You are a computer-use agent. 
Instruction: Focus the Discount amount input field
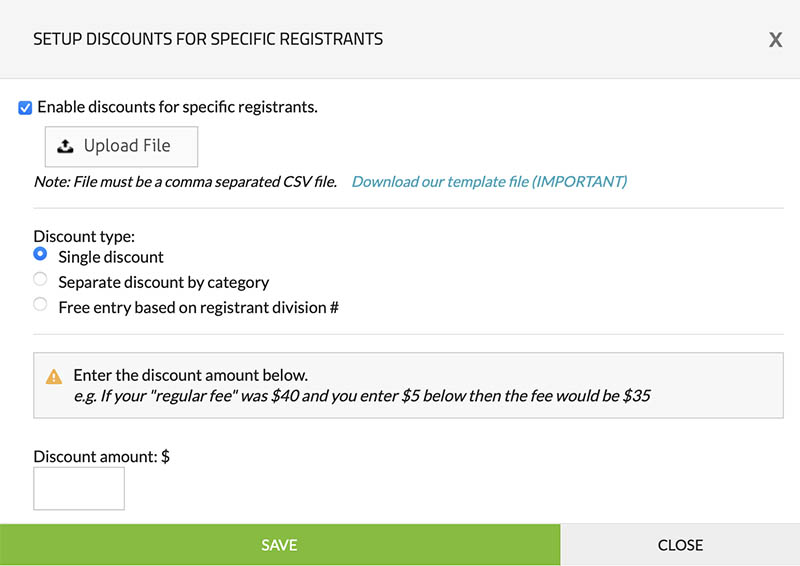pos(79,488)
